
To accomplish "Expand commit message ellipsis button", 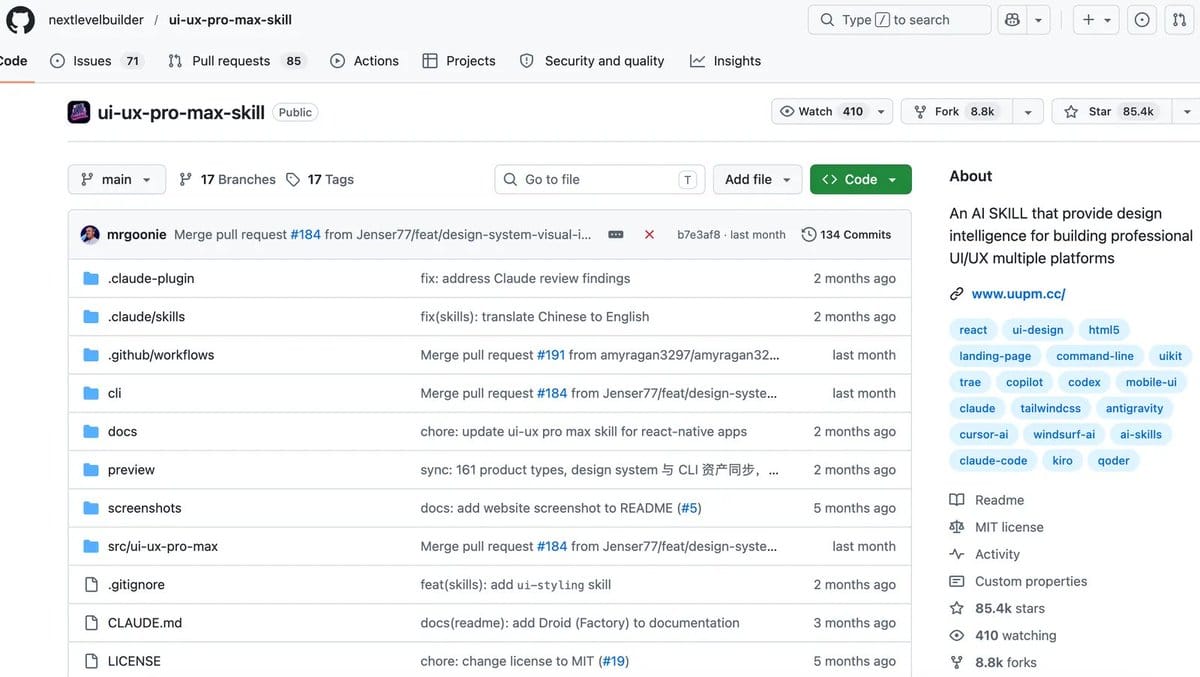I will point(616,235).
